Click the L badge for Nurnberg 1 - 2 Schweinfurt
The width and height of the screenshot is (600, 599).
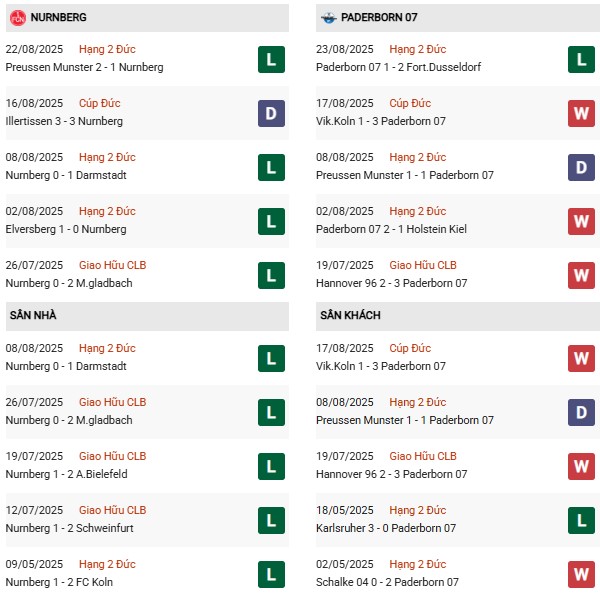270,520
